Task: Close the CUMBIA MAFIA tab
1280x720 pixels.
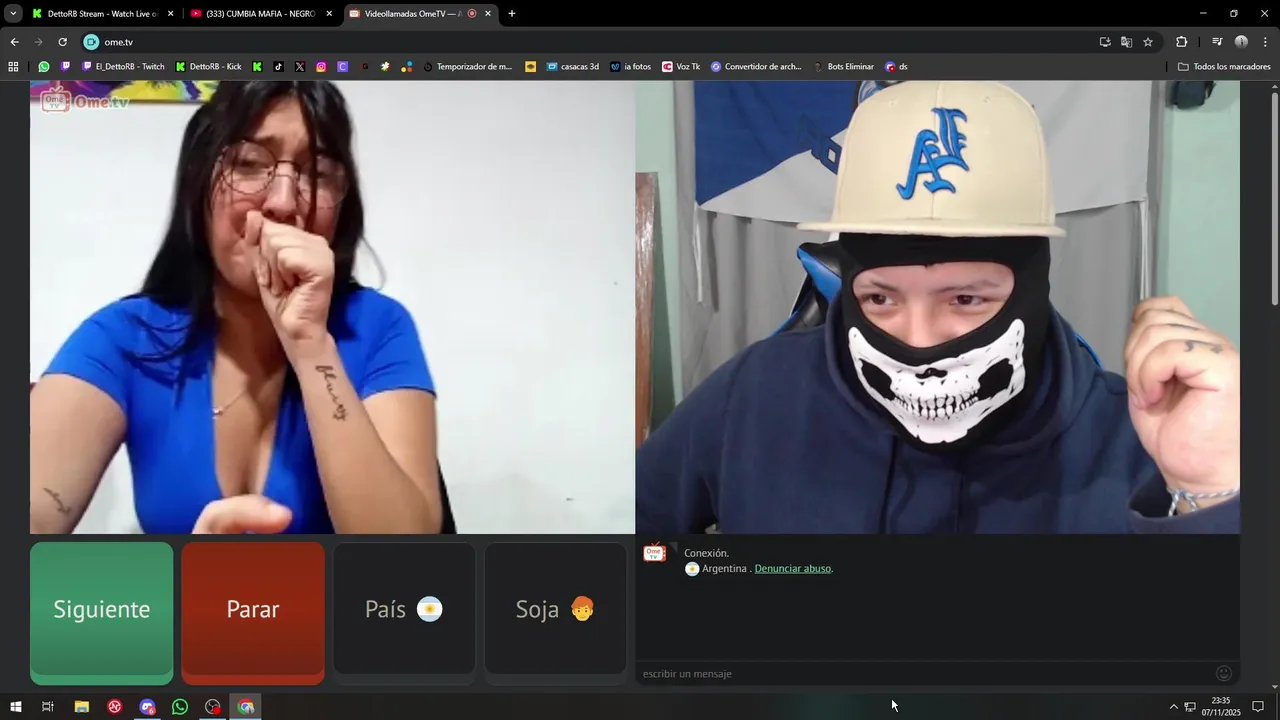Action: [x=329, y=14]
